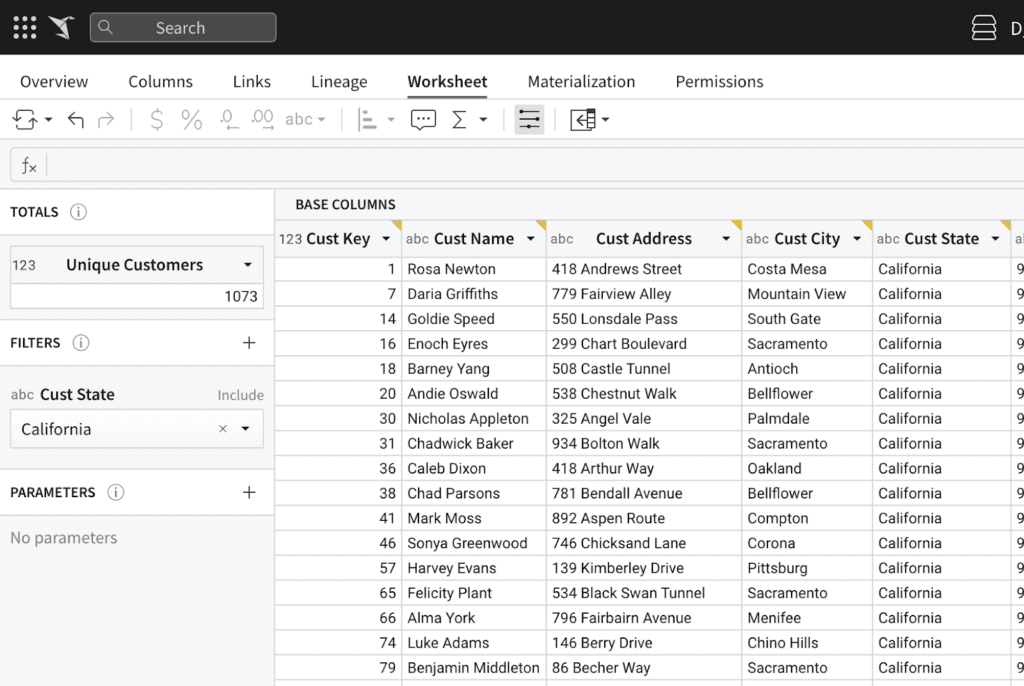The height and width of the screenshot is (686, 1024).
Task: Switch to the Materialization tab
Action: (581, 82)
